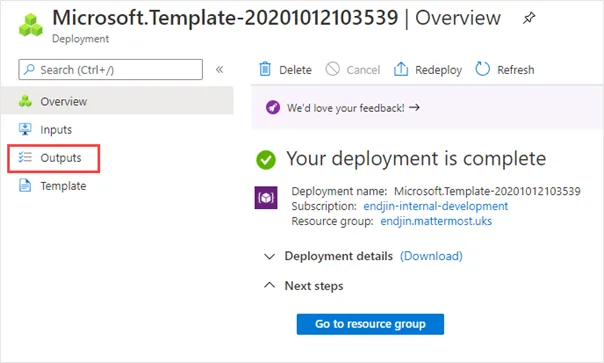Click the Deployment name value text
This screenshot has width=604, height=363.
[x=487, y=191]
